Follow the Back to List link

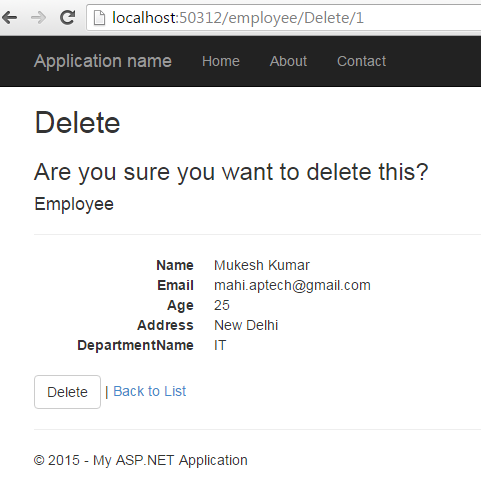click(150, 391)
